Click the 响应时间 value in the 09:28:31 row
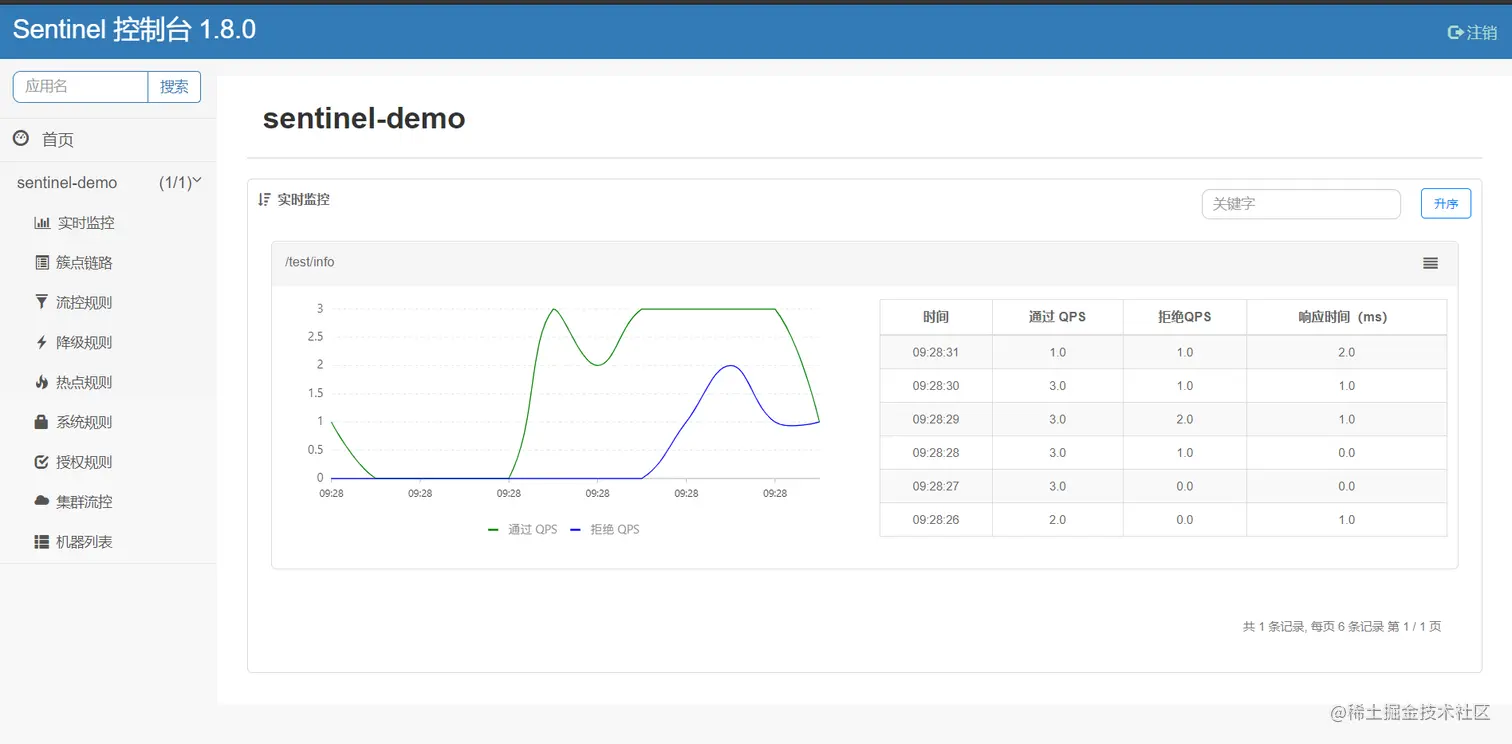 tap(1346, 352)
